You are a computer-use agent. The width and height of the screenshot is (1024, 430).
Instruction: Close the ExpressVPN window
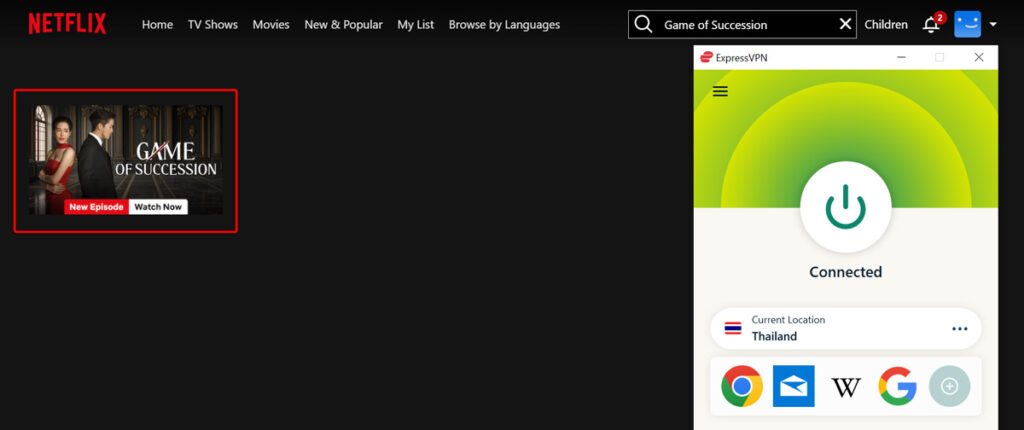pyautogui.click(x=978, y=58)
